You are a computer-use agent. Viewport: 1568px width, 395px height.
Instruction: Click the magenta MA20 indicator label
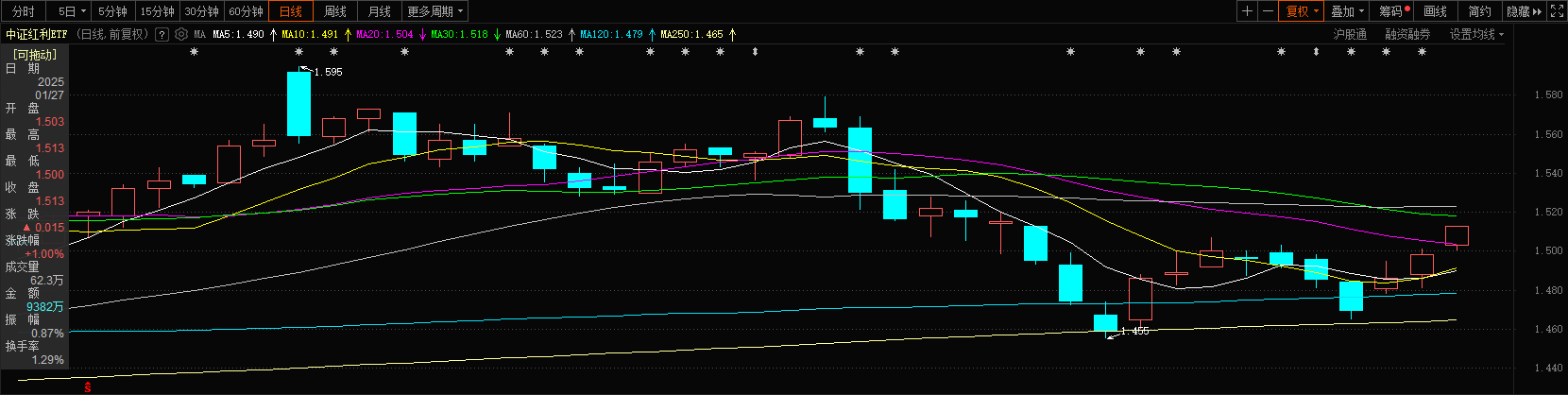(x=384, y=34)
